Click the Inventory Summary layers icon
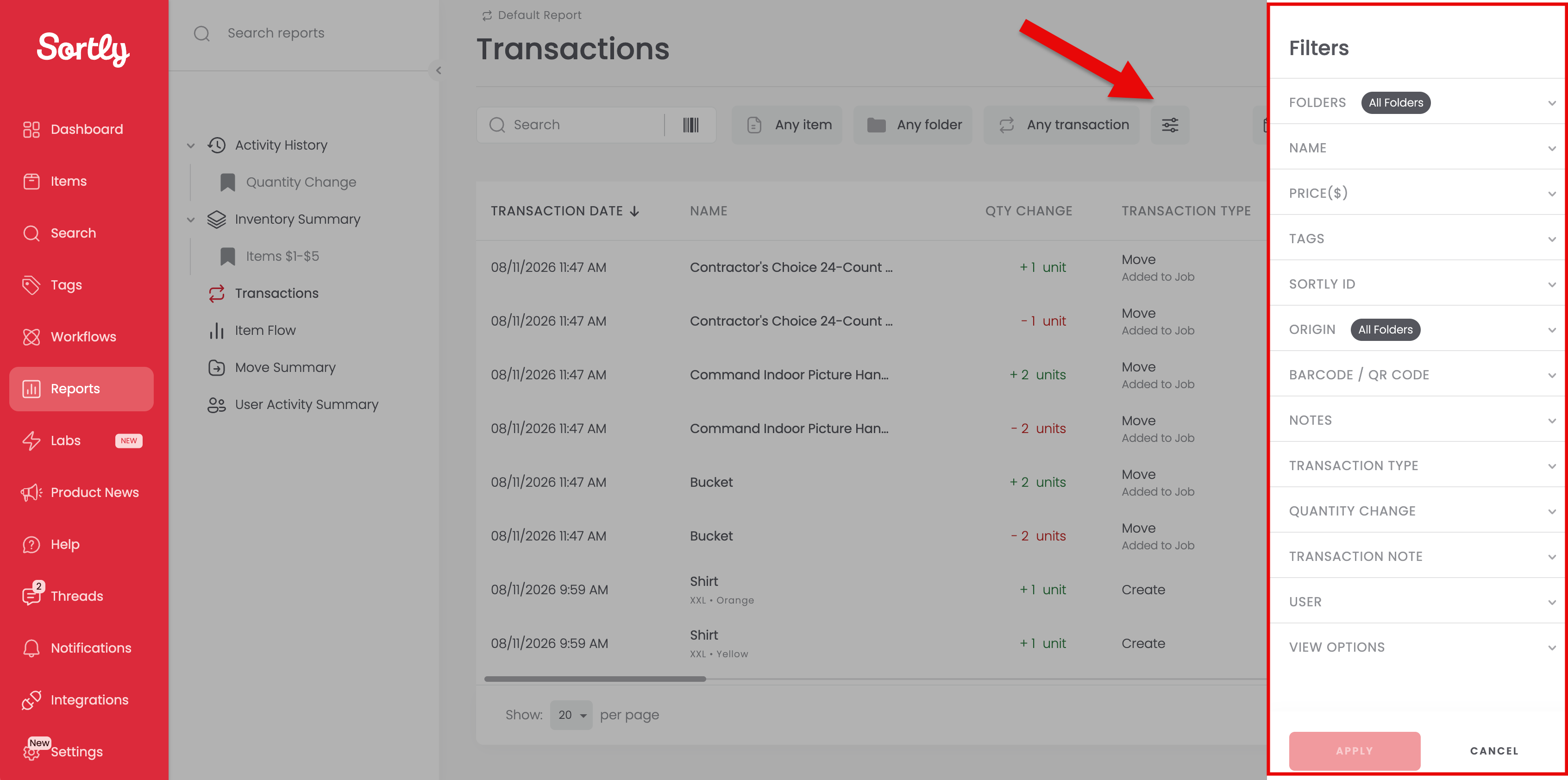Image resolution: width=1568 pixels, height=780 pixels. pos(217,219)
